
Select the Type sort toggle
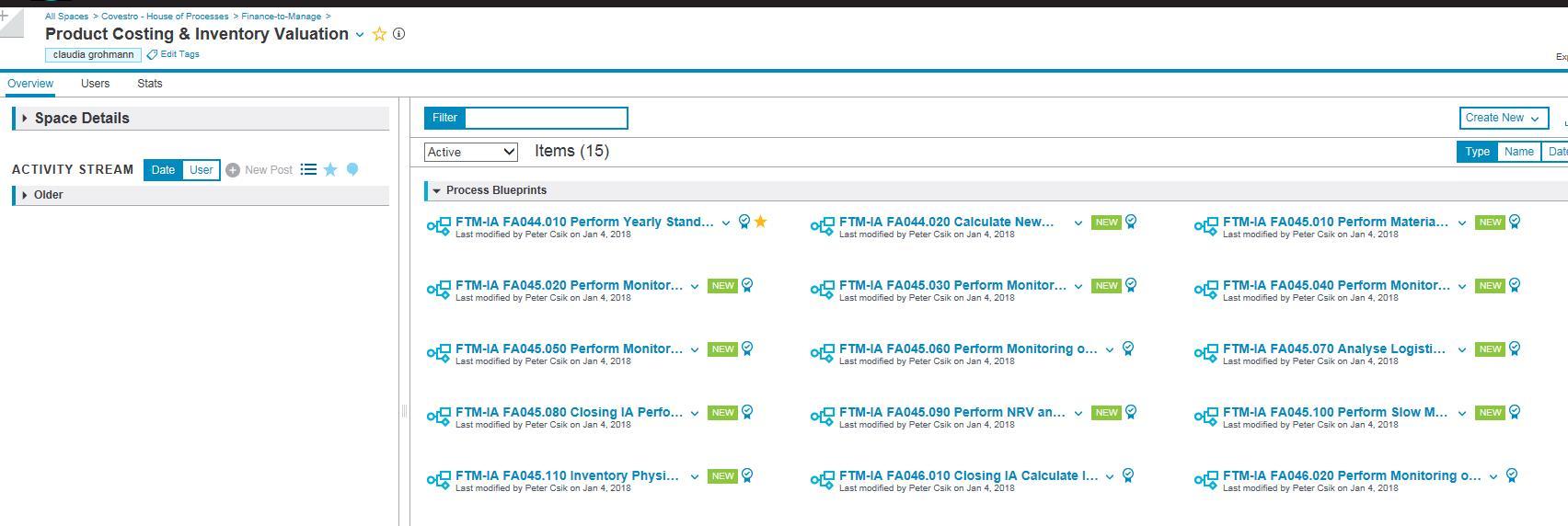pyautogui.click(x=1477, y=152)
